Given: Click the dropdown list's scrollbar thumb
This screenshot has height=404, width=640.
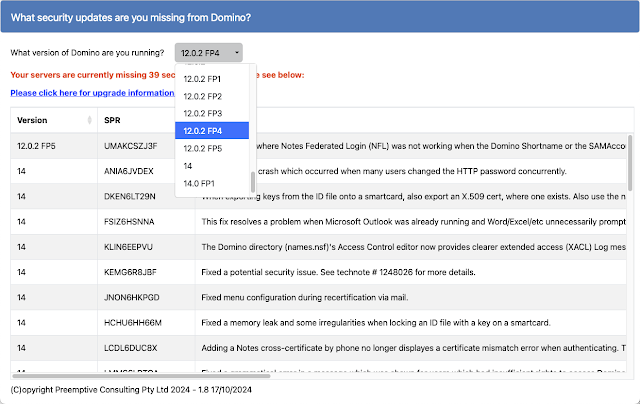Looking at the screenshot, I should [x=253, y=182].
